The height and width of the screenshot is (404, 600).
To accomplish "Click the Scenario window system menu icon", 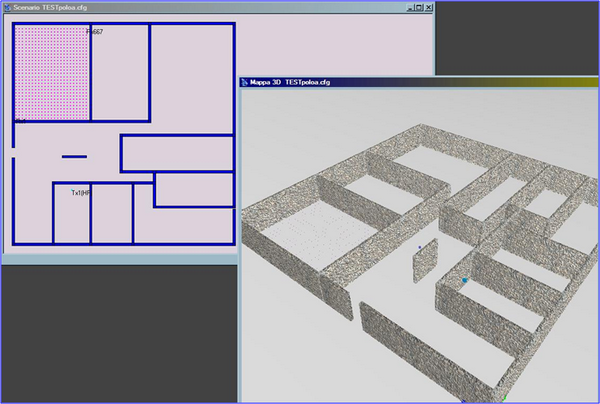I will coord(6,6).
